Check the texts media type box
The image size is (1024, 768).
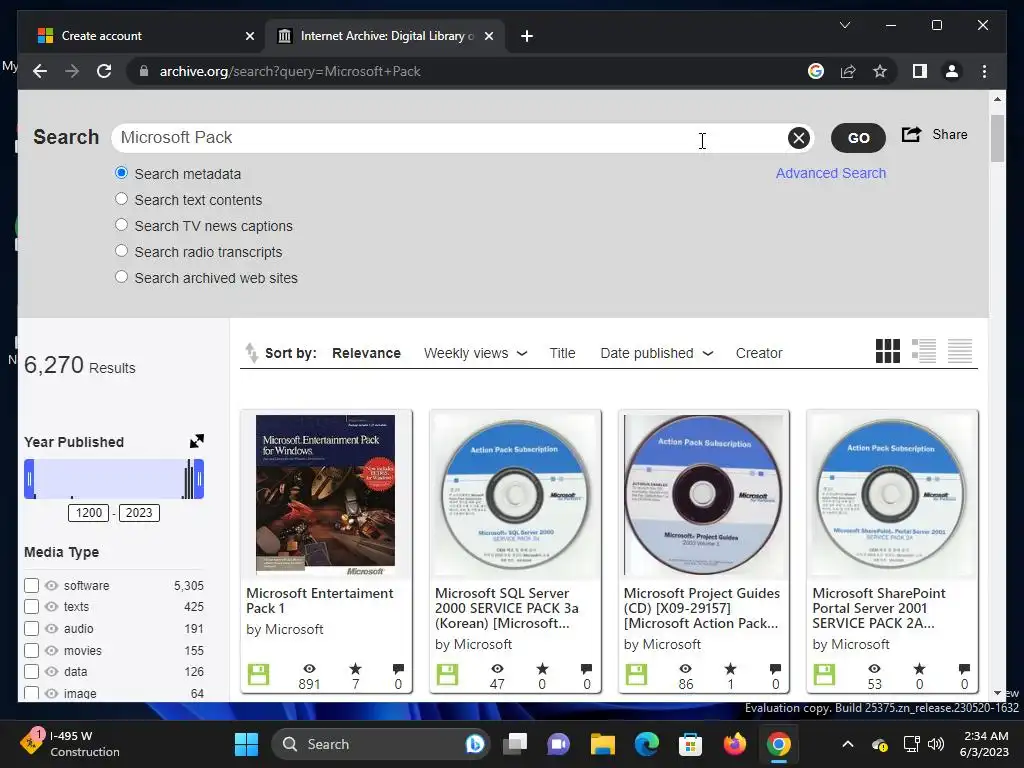click(31, 607)
